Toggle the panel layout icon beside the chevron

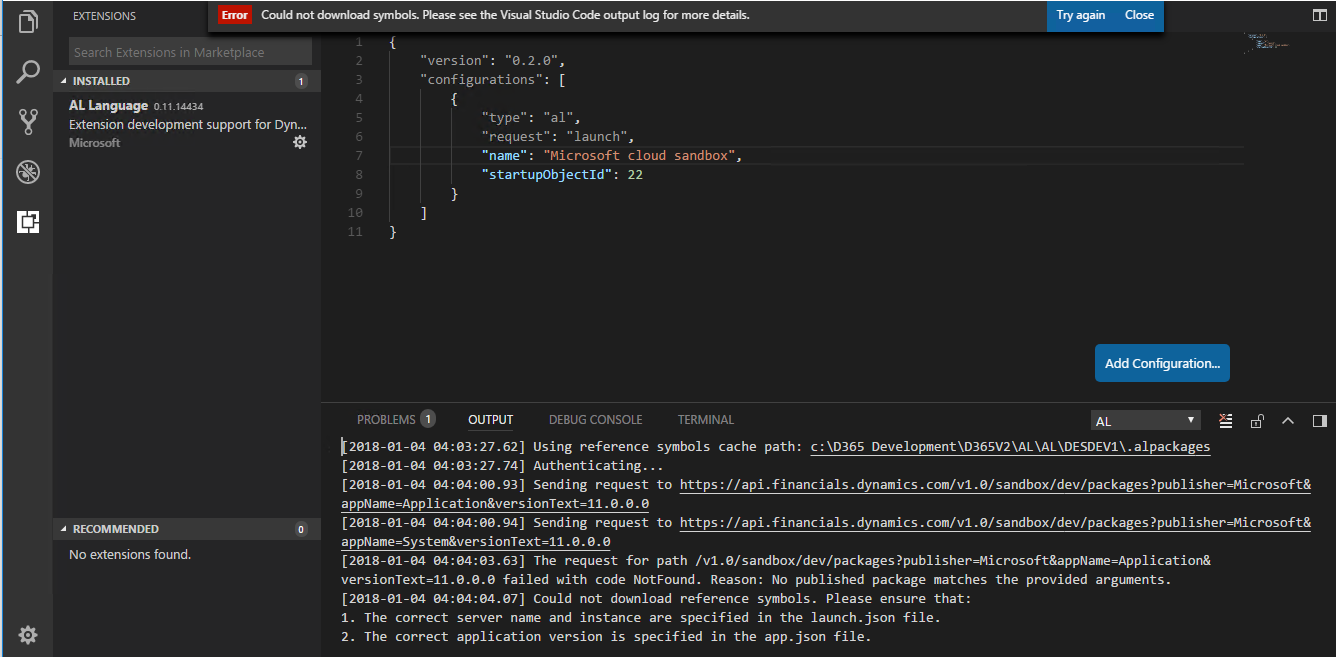1319,420
